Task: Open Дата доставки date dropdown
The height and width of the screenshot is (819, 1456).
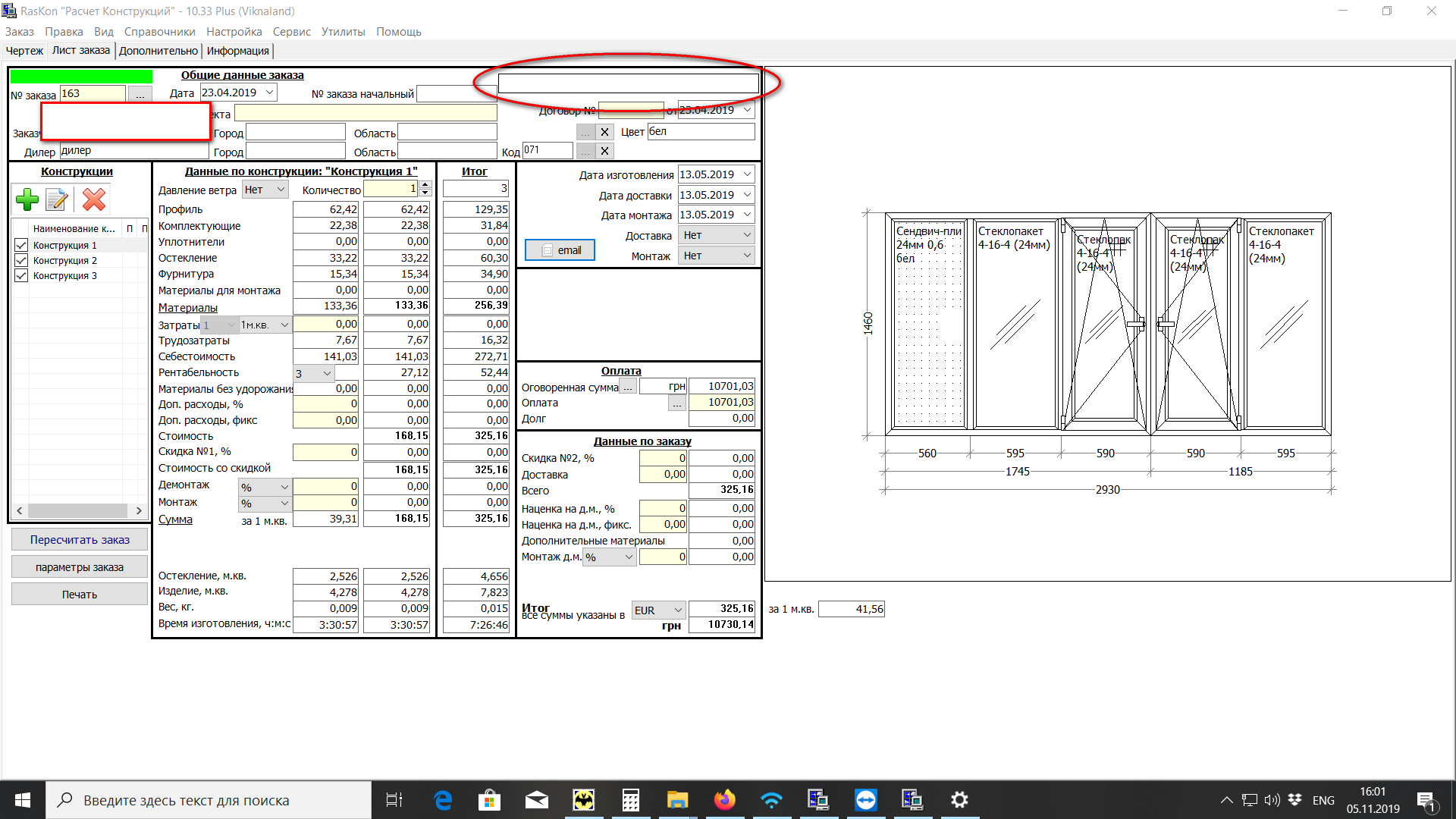Action: (747, 195)
